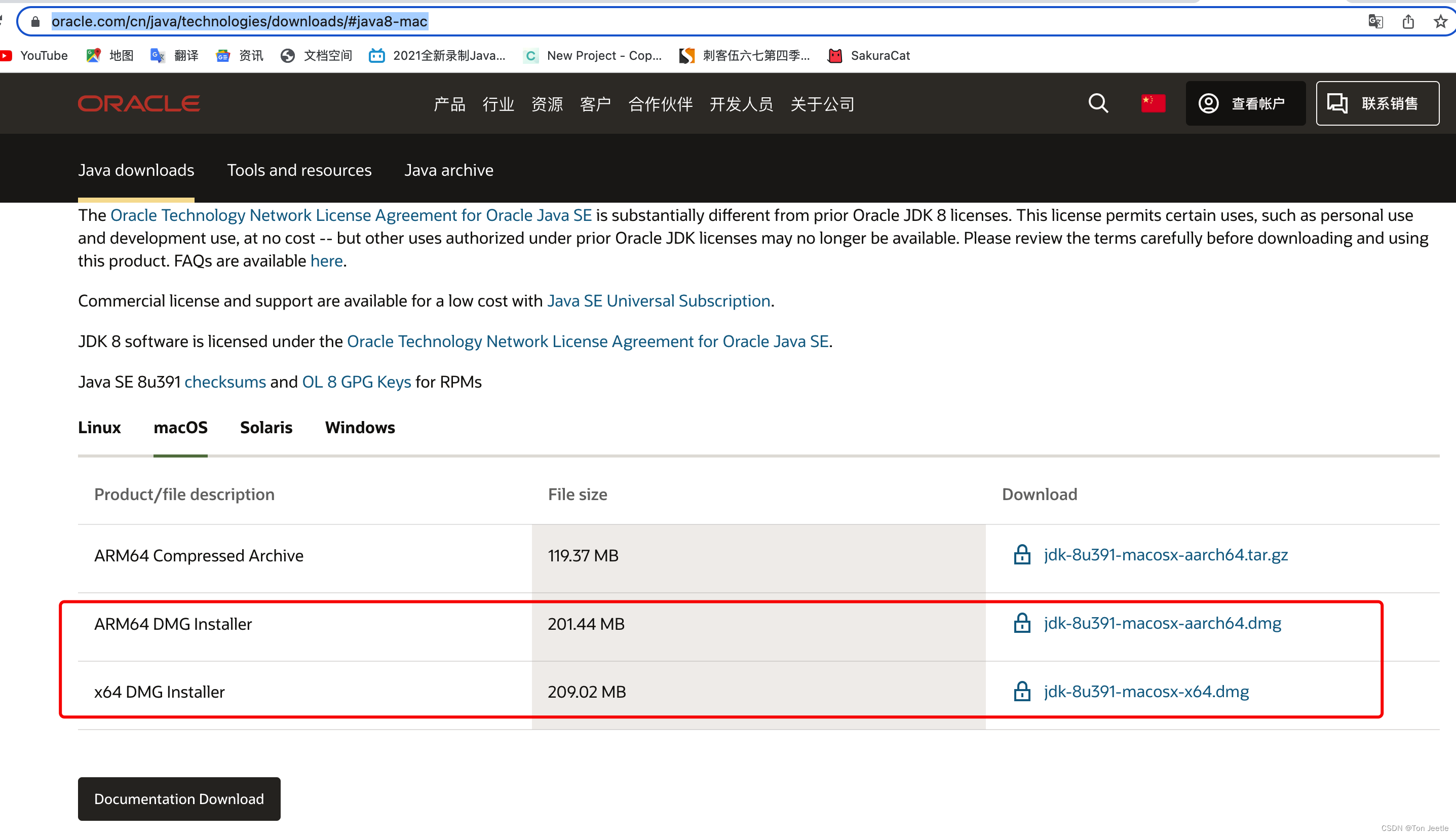This screenshot has height=836, width=1456.
Task: Click jdk-8u391-macosx-x64.dmg download link
Action: pyautogui.click(x=1145, y=691)
